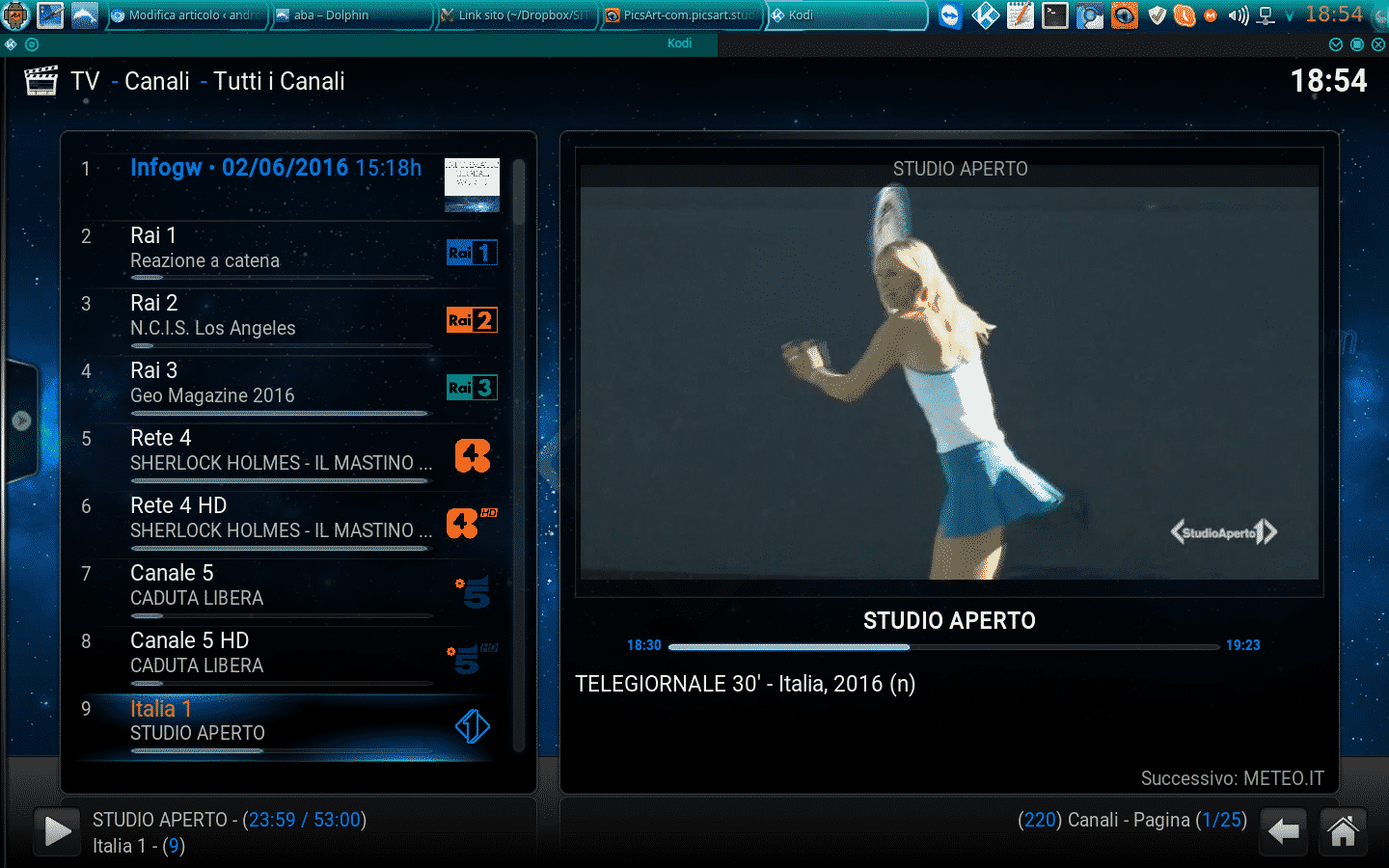Image resolution: width=1389 pixels, height=868 pixels.
Task: Select Rai 1 channel
Action: click(x=286, y=253)
